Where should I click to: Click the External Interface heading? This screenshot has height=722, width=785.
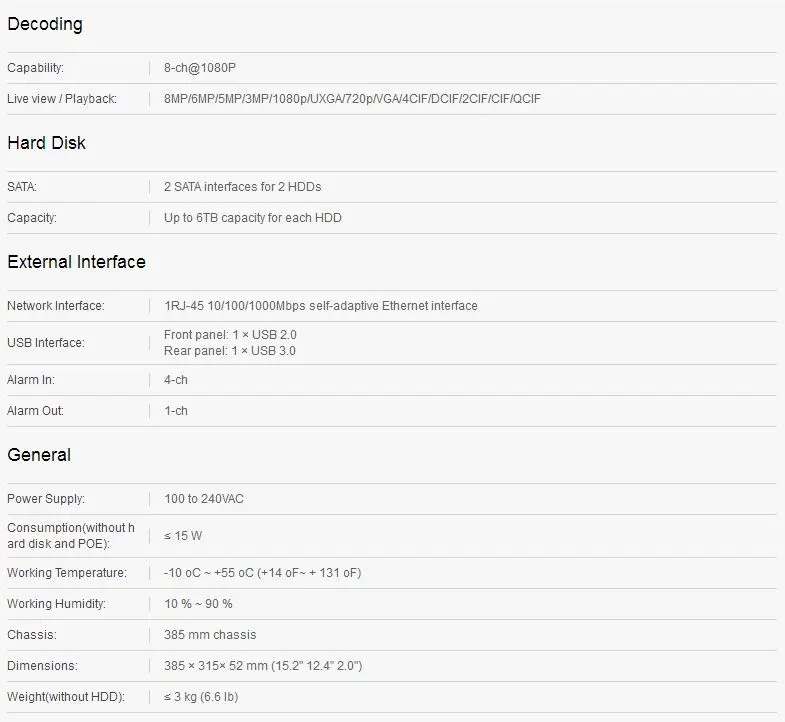click(x=77, y=262)
